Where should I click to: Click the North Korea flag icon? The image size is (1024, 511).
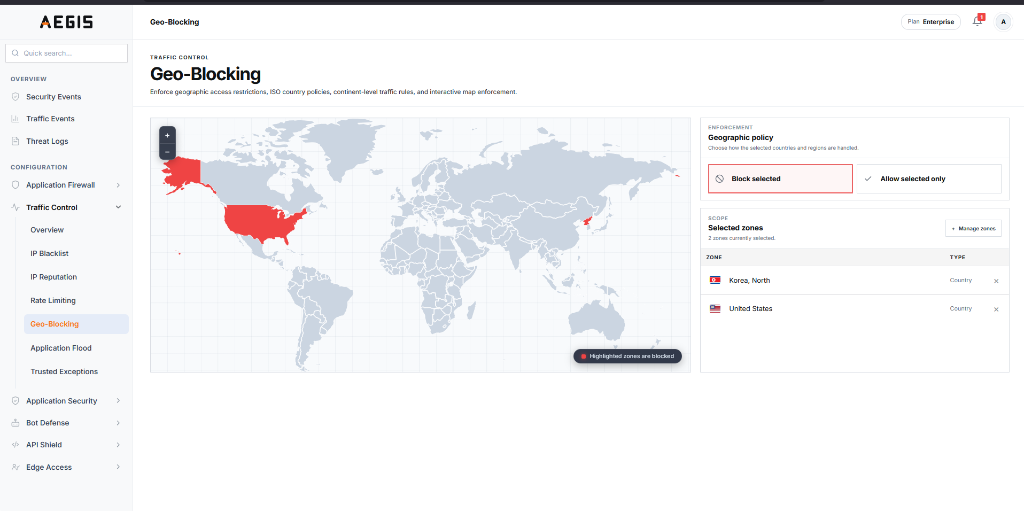[715, 280]
